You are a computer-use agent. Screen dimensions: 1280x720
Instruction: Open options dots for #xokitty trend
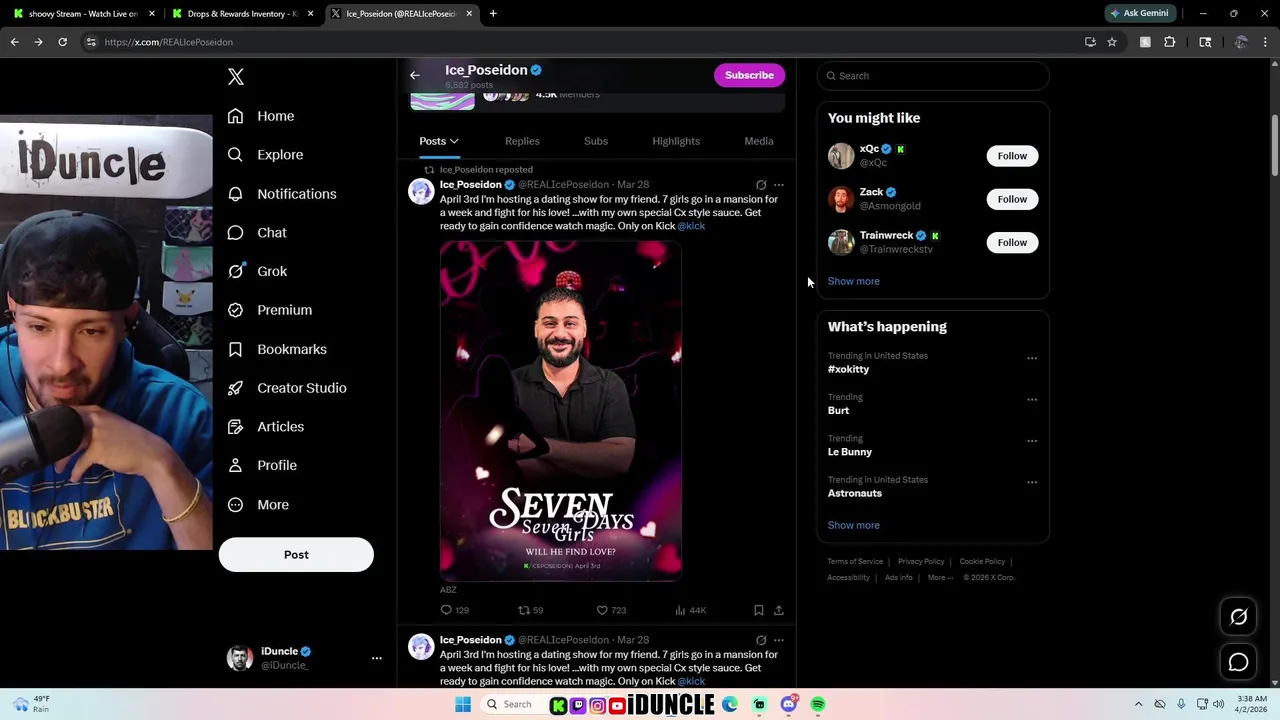(1032, 358)
